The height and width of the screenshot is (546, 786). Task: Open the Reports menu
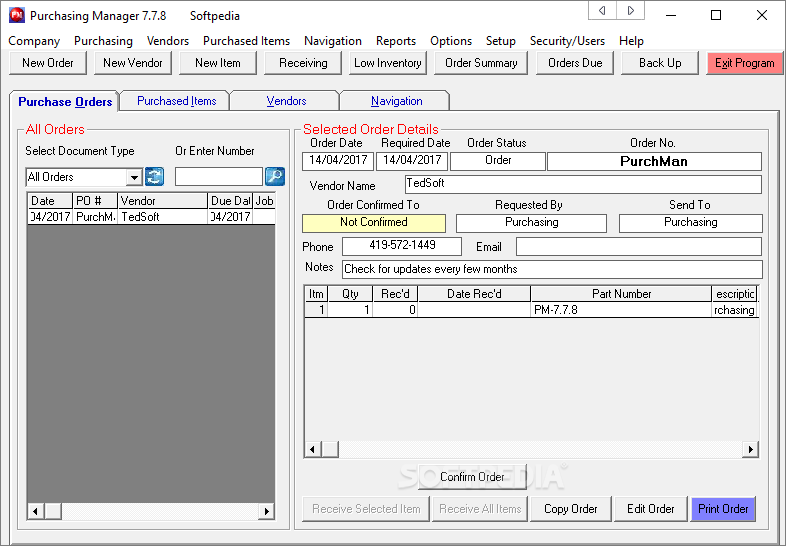tap(396, 41)
